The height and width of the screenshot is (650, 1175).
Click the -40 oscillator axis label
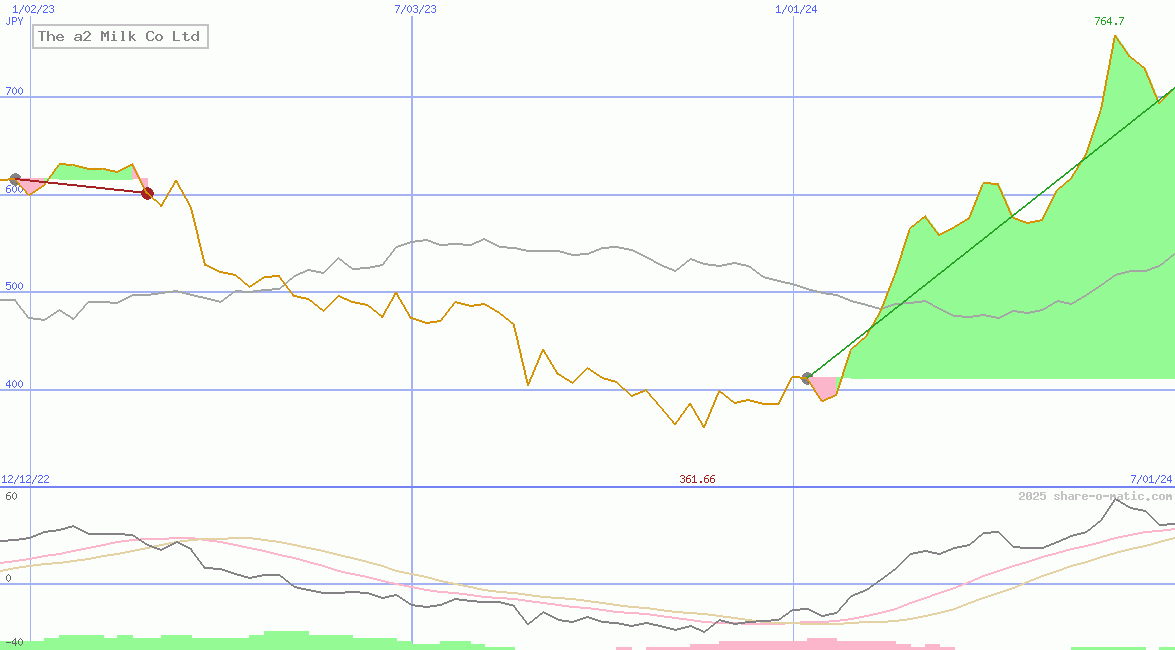[12, 642]
